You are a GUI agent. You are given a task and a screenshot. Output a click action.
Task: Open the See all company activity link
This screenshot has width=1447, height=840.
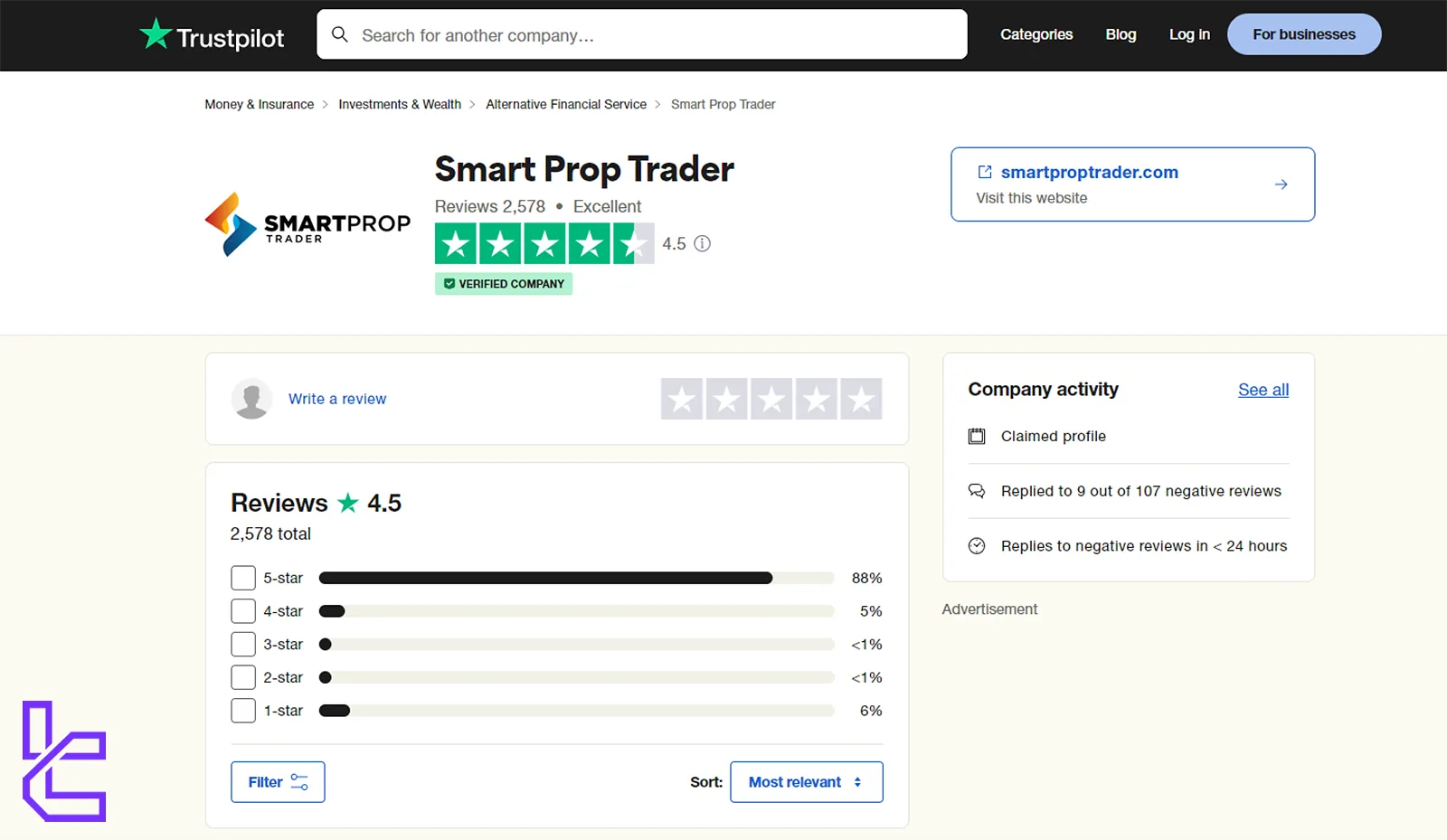[x=1263, y=390]
